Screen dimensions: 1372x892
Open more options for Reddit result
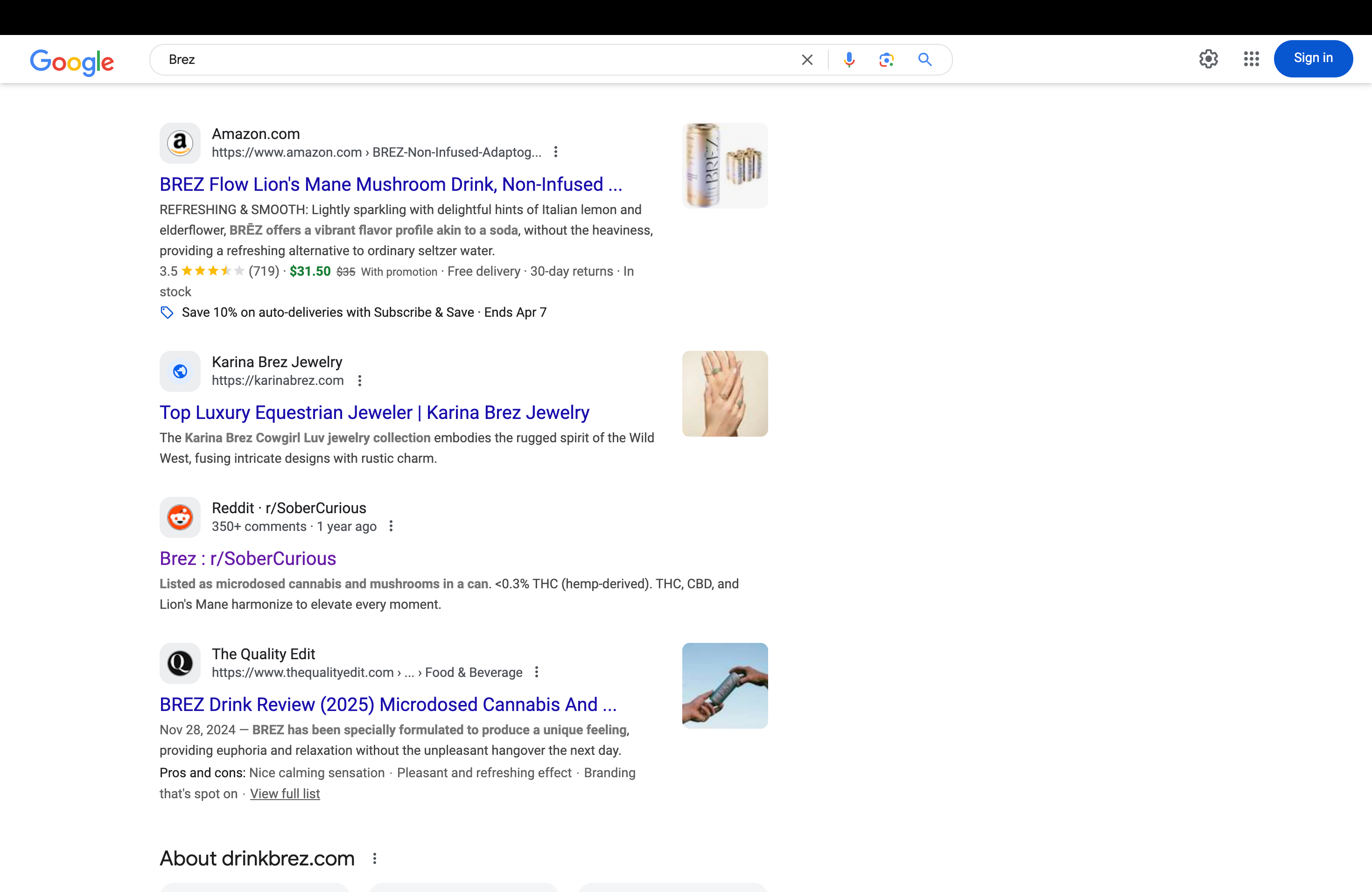pyautogui.click(x=391, y=526)
